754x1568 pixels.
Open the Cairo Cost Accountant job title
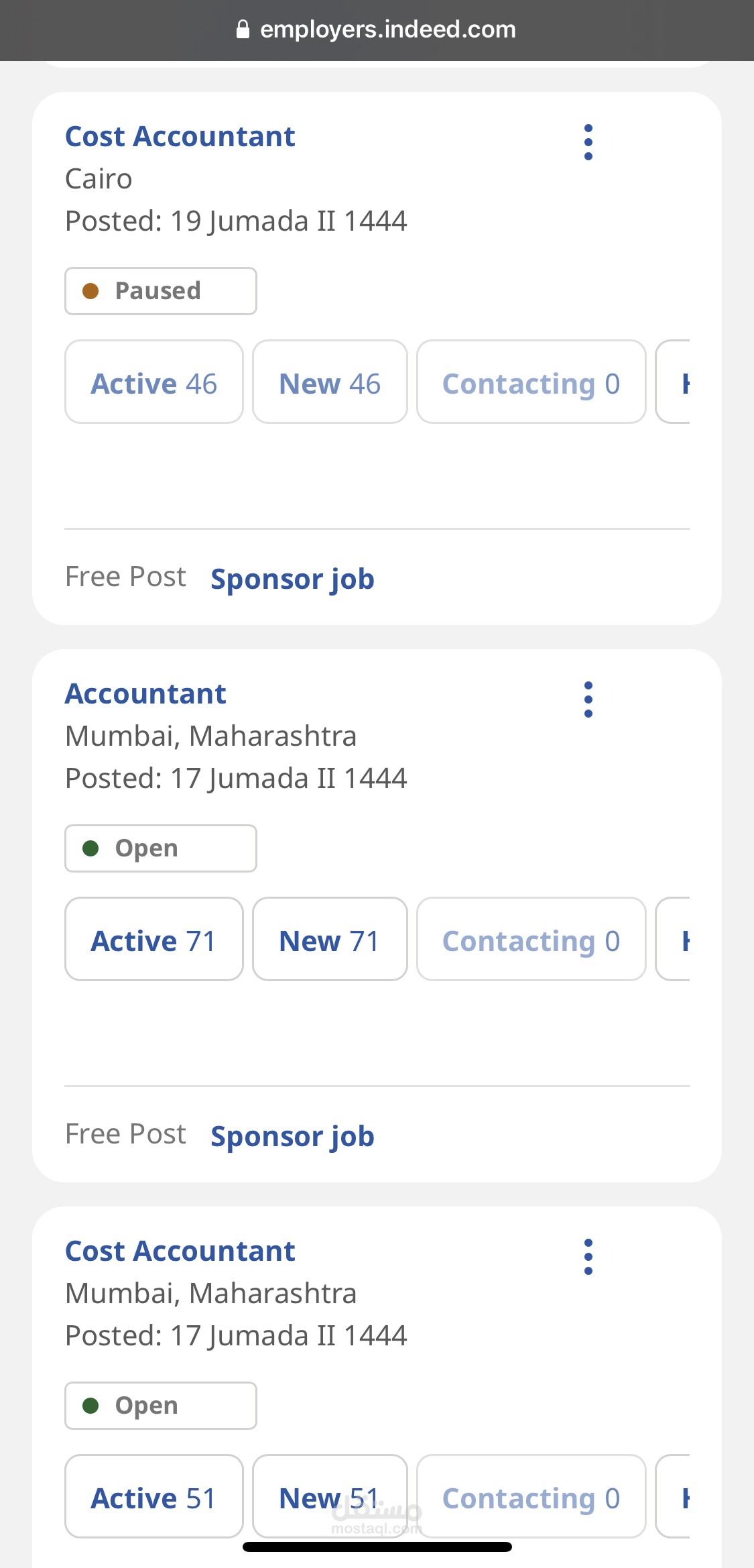pyautogui.click(x=180, y=137)
